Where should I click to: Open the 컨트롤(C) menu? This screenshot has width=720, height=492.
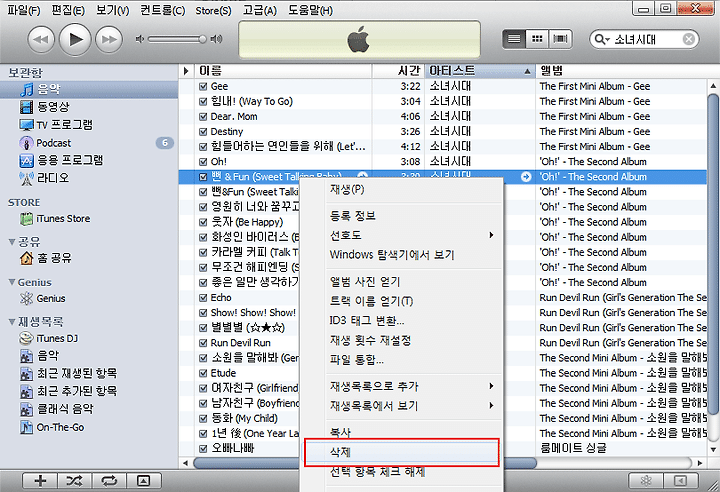click(163, 10)
